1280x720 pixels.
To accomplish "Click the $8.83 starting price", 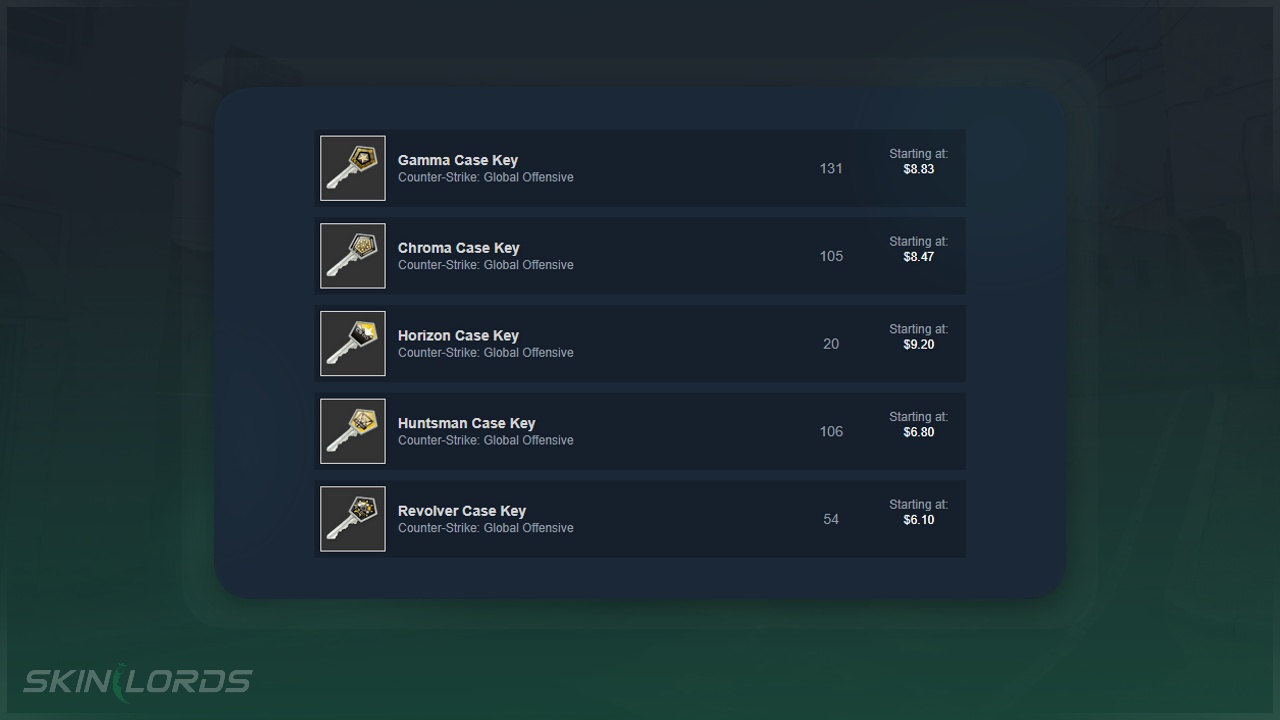I will click(x=918, y=170).
